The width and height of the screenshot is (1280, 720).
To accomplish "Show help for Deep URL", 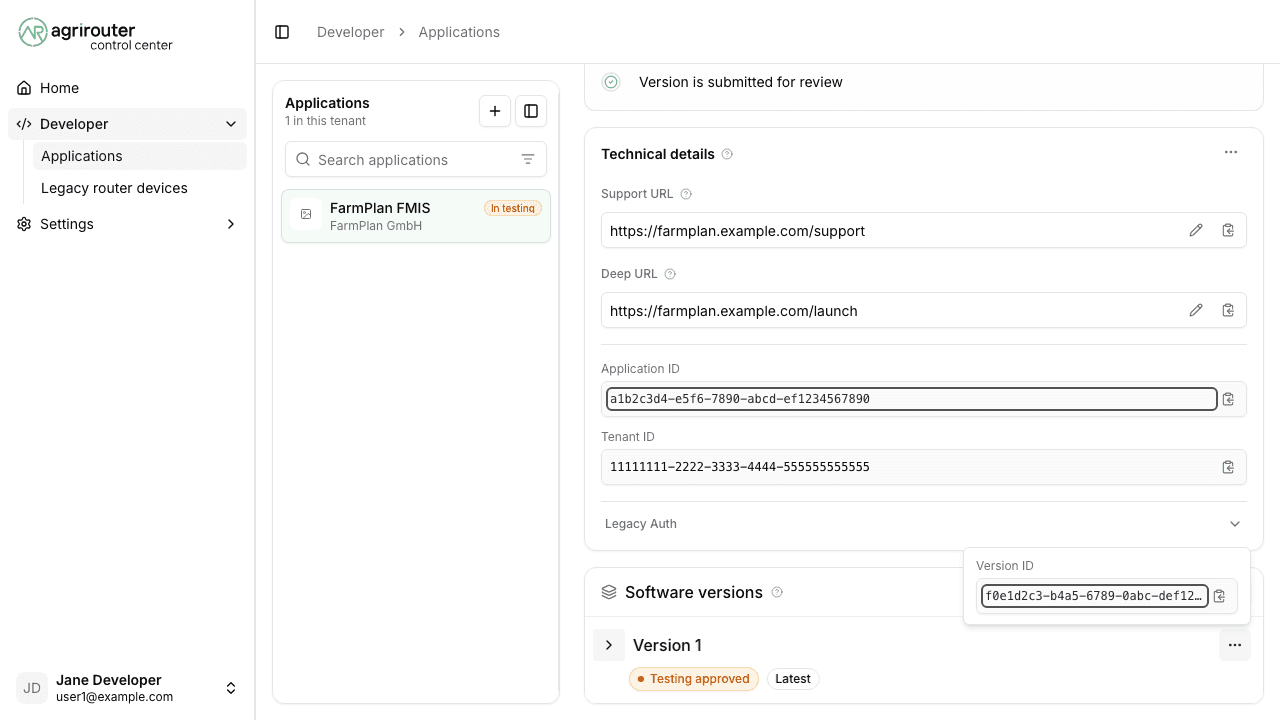I will [670, 274].
